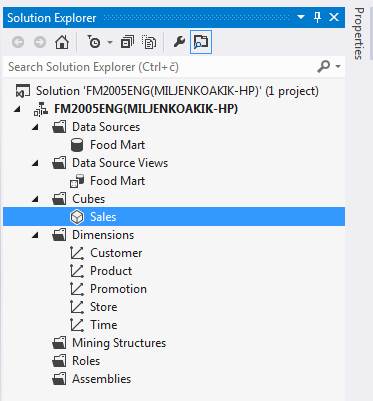373x401 pixels.
Task: Select the Promotion dimension icon
Action: pos(77,289)
